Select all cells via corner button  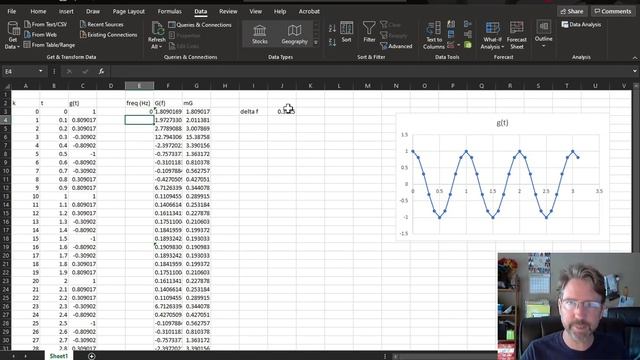tap(6, 86)
